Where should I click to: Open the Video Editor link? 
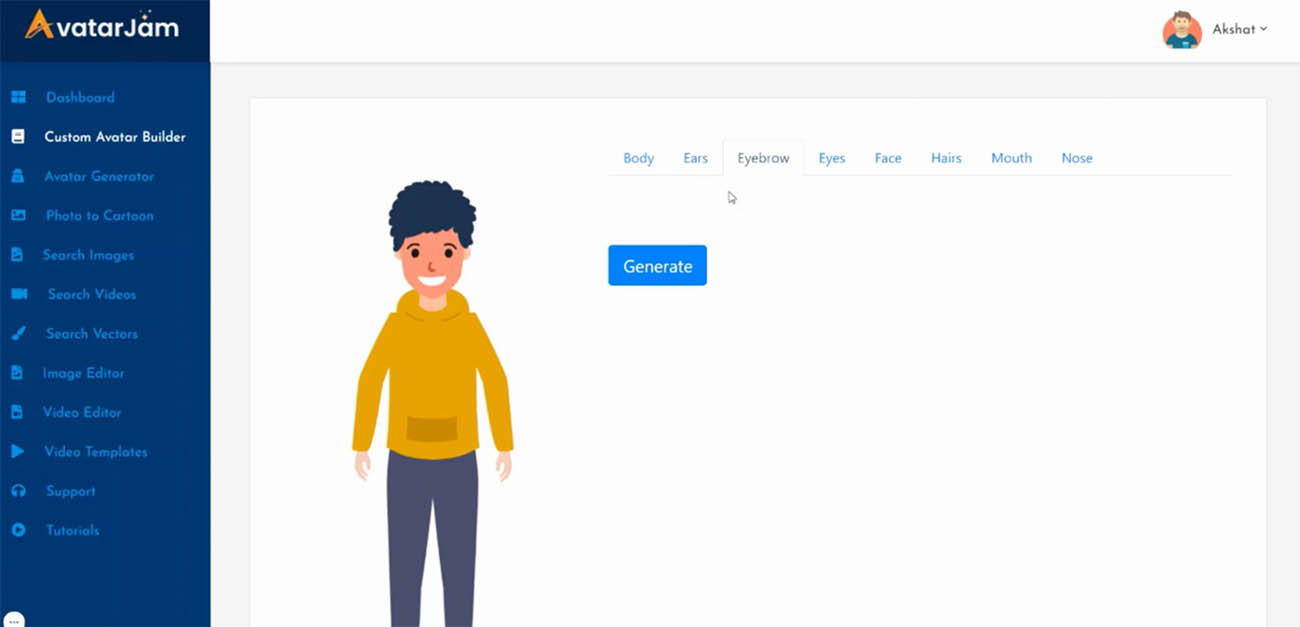(x=82, y=412)
